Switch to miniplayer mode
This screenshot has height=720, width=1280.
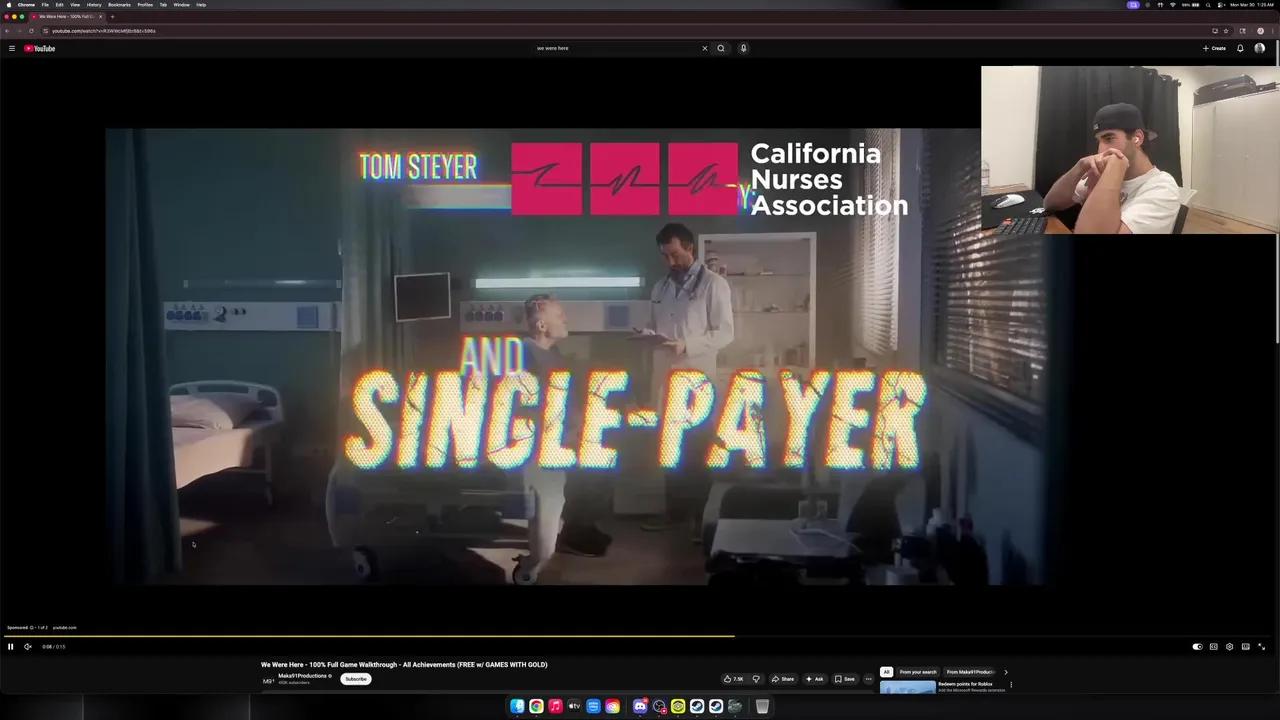(x=1246, y=646)
